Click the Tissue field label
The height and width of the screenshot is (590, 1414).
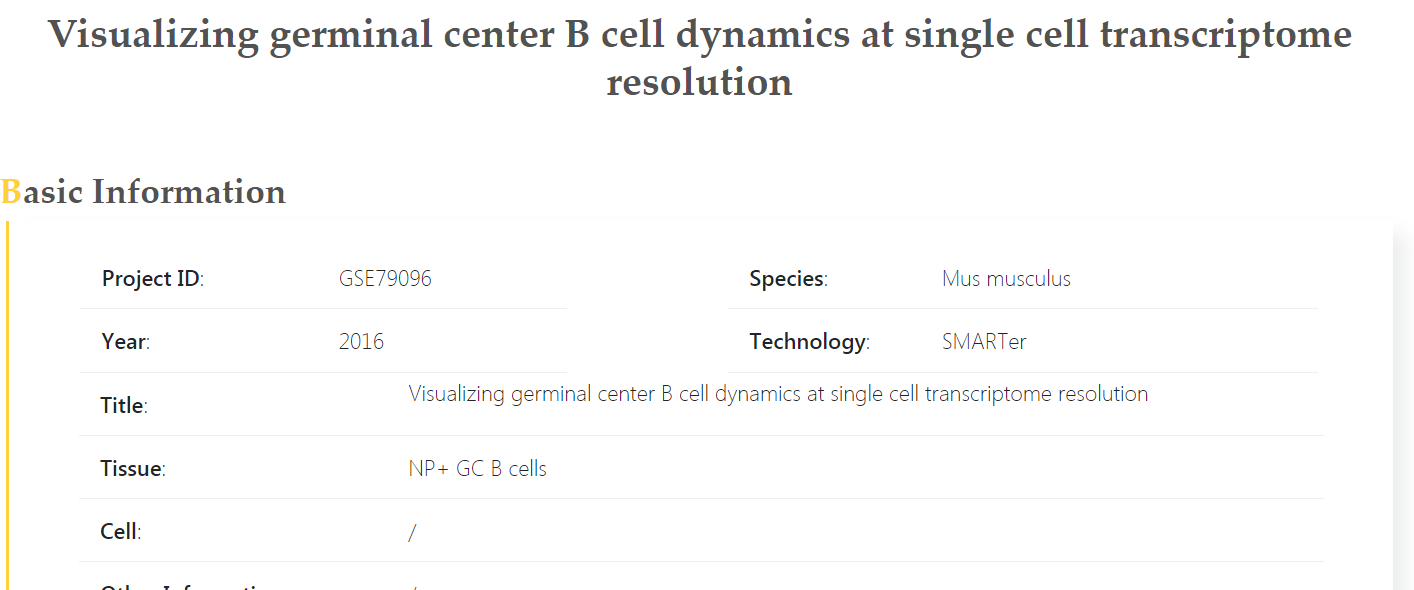tap(132, 468)
